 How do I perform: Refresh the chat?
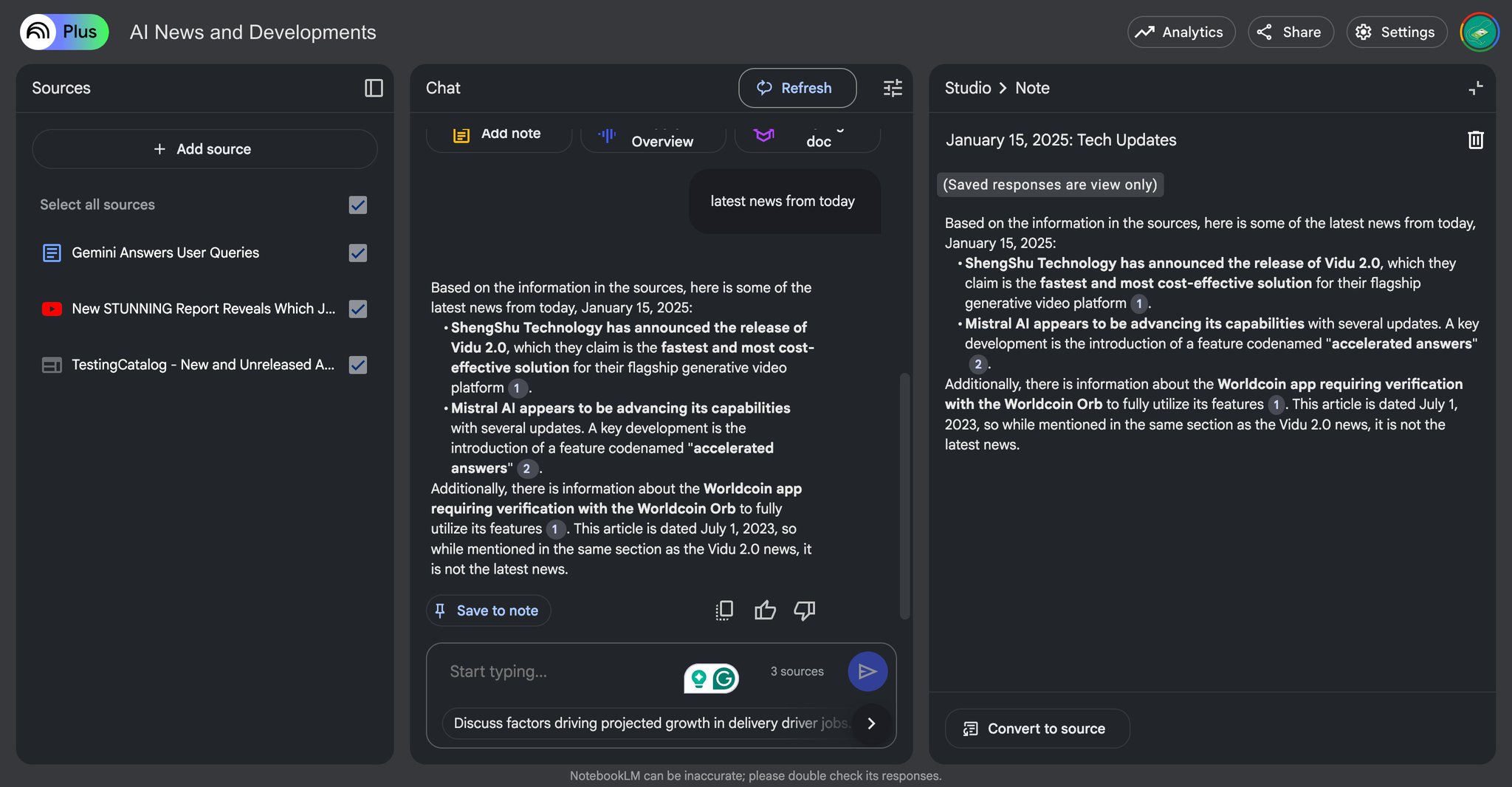pos(797,88)
